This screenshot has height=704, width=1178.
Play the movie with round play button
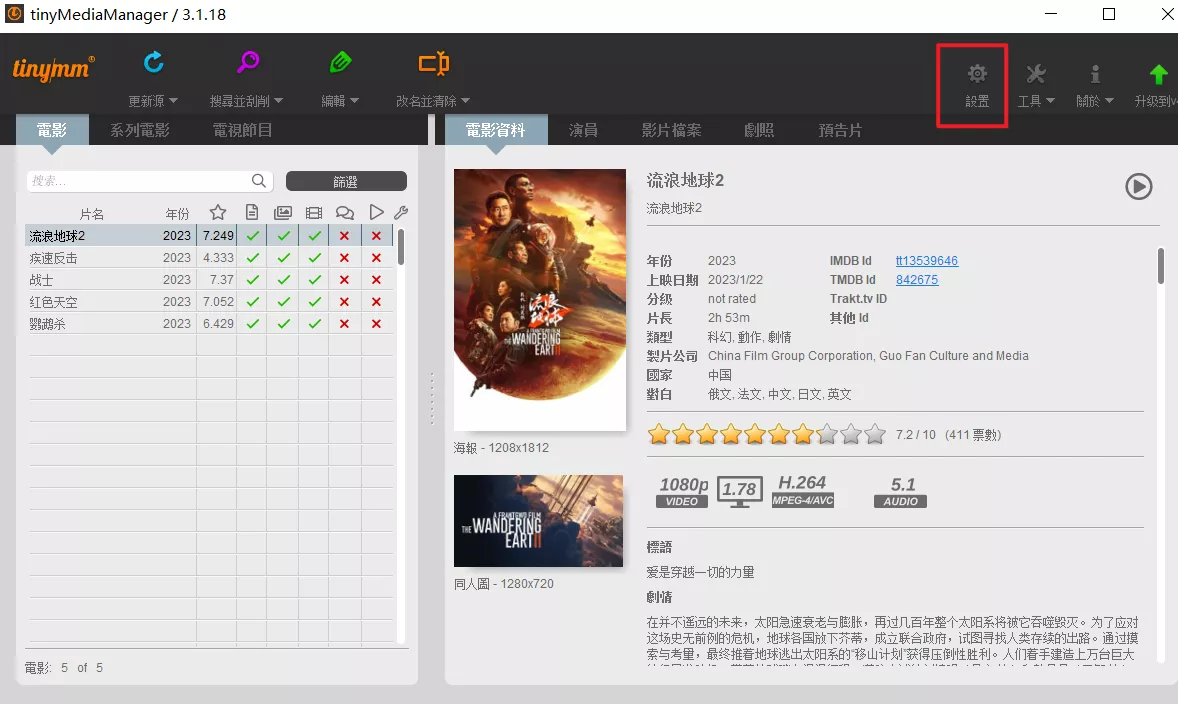(1139, 186)
